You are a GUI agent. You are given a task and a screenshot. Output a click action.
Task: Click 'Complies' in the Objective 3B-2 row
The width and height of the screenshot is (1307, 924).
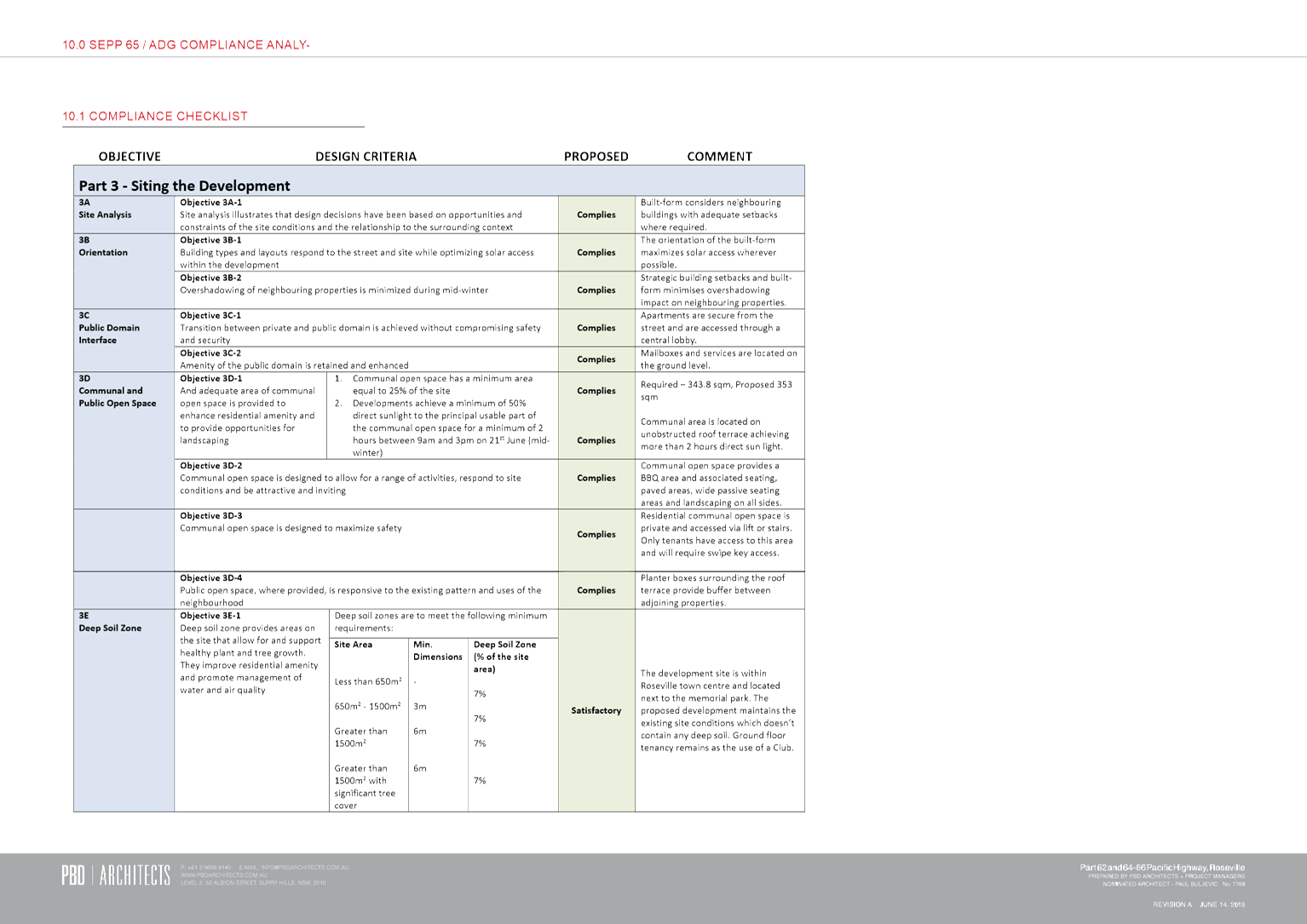pyautogui.click(x=596, y=290)
